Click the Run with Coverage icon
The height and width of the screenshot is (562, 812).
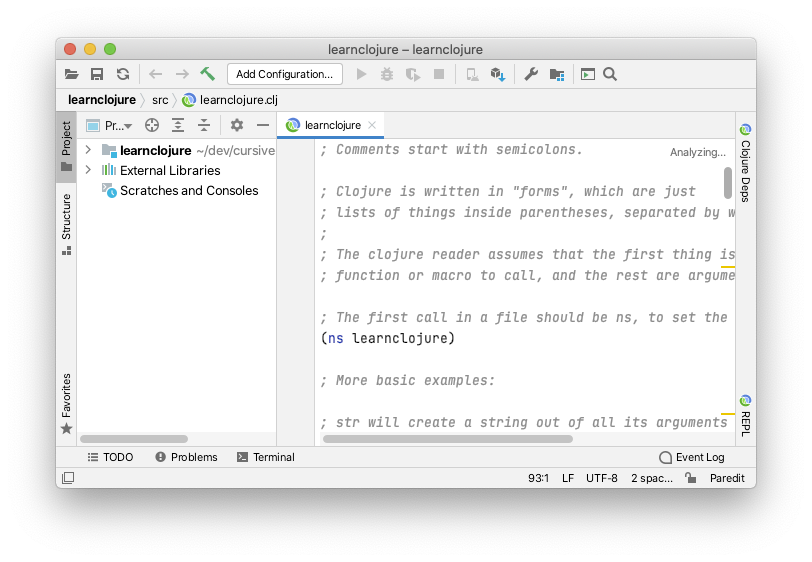413,75
